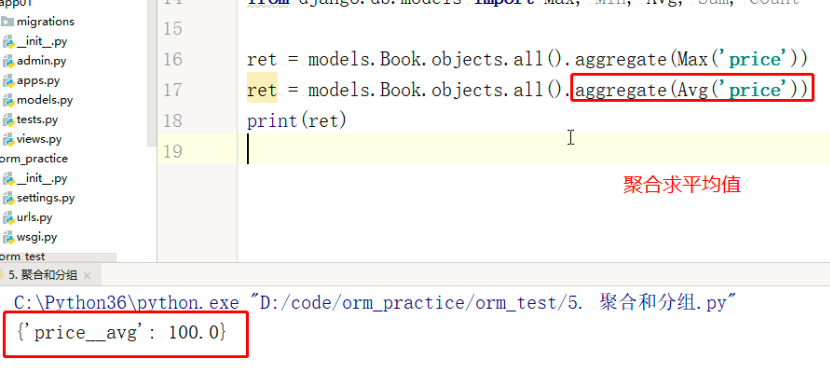This screenshot has width=830, height=371.
Task: Click the project tree vertical scrollbar
Action: pos(151,73)
